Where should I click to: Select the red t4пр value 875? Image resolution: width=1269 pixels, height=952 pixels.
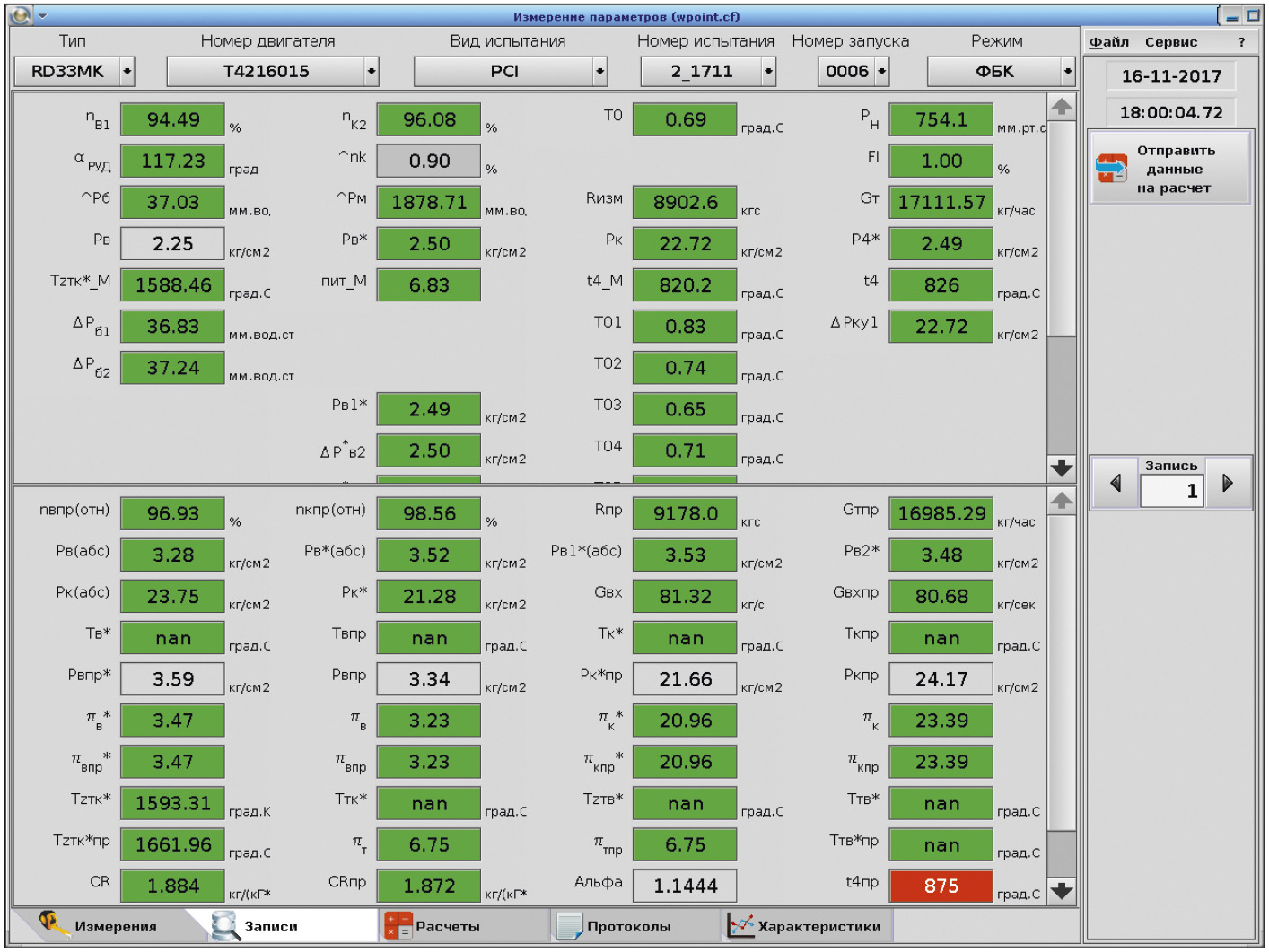tap(941, 886)
